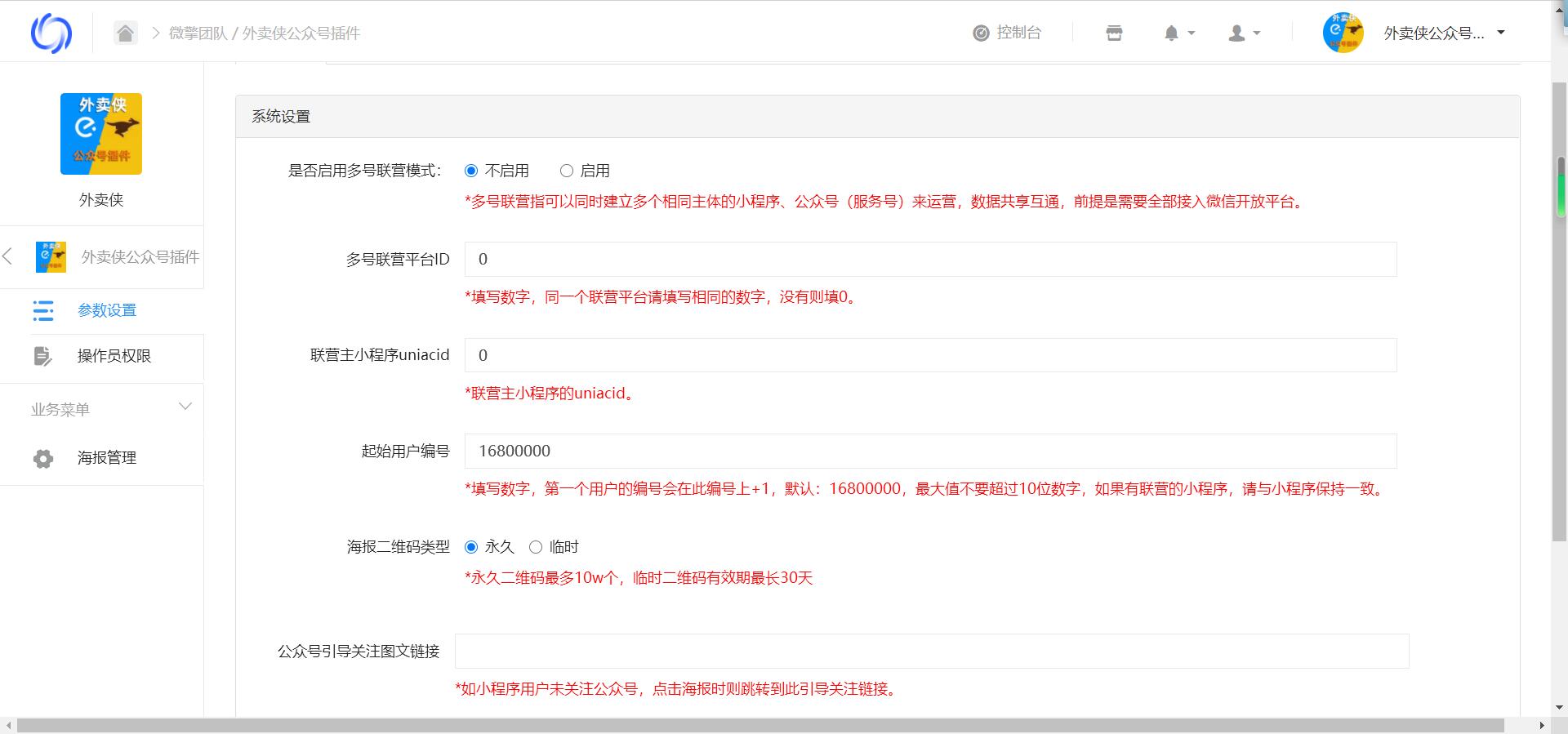Click the back chevron in sidebar
1568x734 pixels.
click(7, 256)
